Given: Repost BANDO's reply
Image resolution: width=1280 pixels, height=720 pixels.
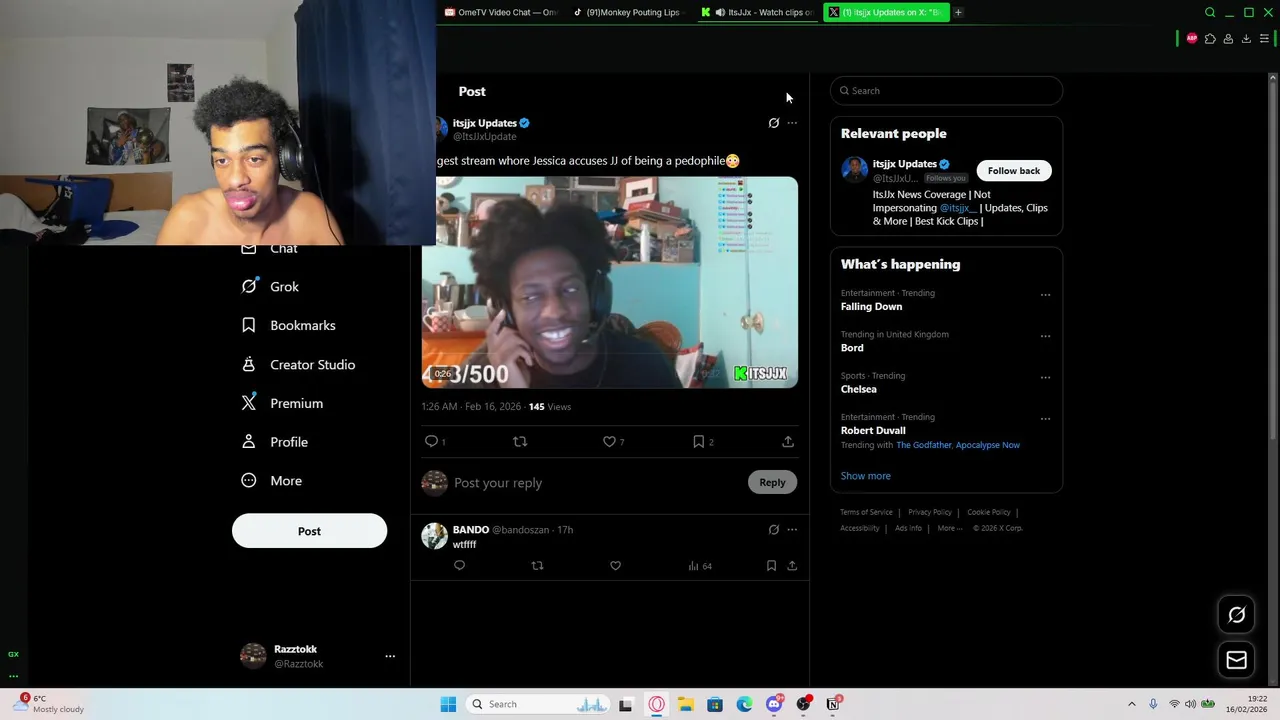Looking at the screenshot, I should pyautogui.click(x=537, y=566).
